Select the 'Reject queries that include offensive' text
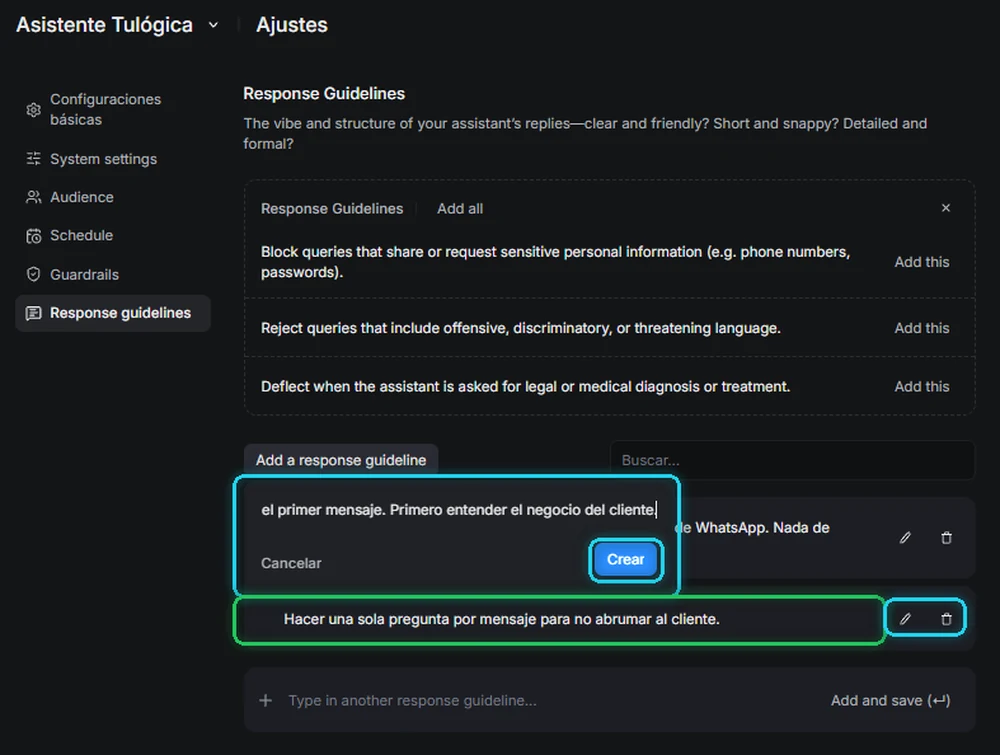Screen dimensions: 1000x755 point(520,328)
